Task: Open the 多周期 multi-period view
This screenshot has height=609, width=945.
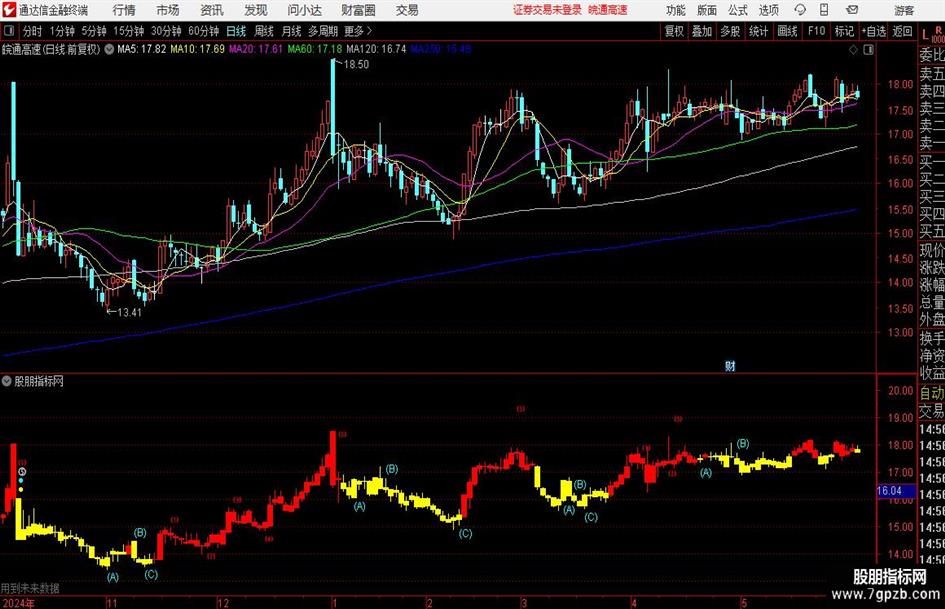Action: (323, 31)
